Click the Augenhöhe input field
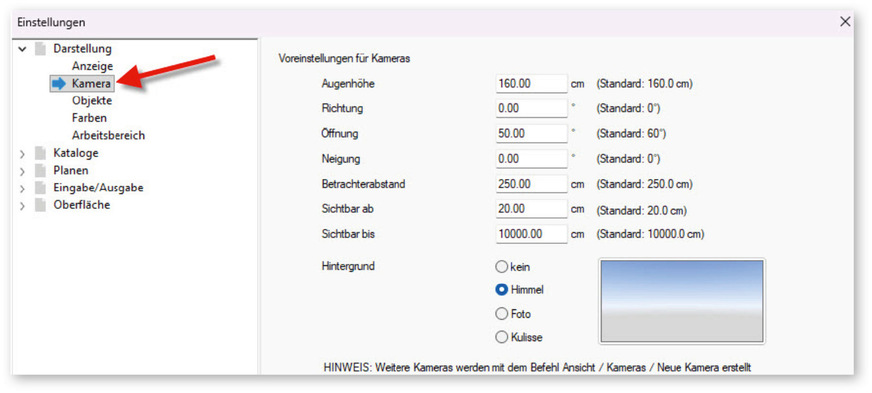Viewport: 872px width, 393px height. pyautogui.click(x=531, y=83)
